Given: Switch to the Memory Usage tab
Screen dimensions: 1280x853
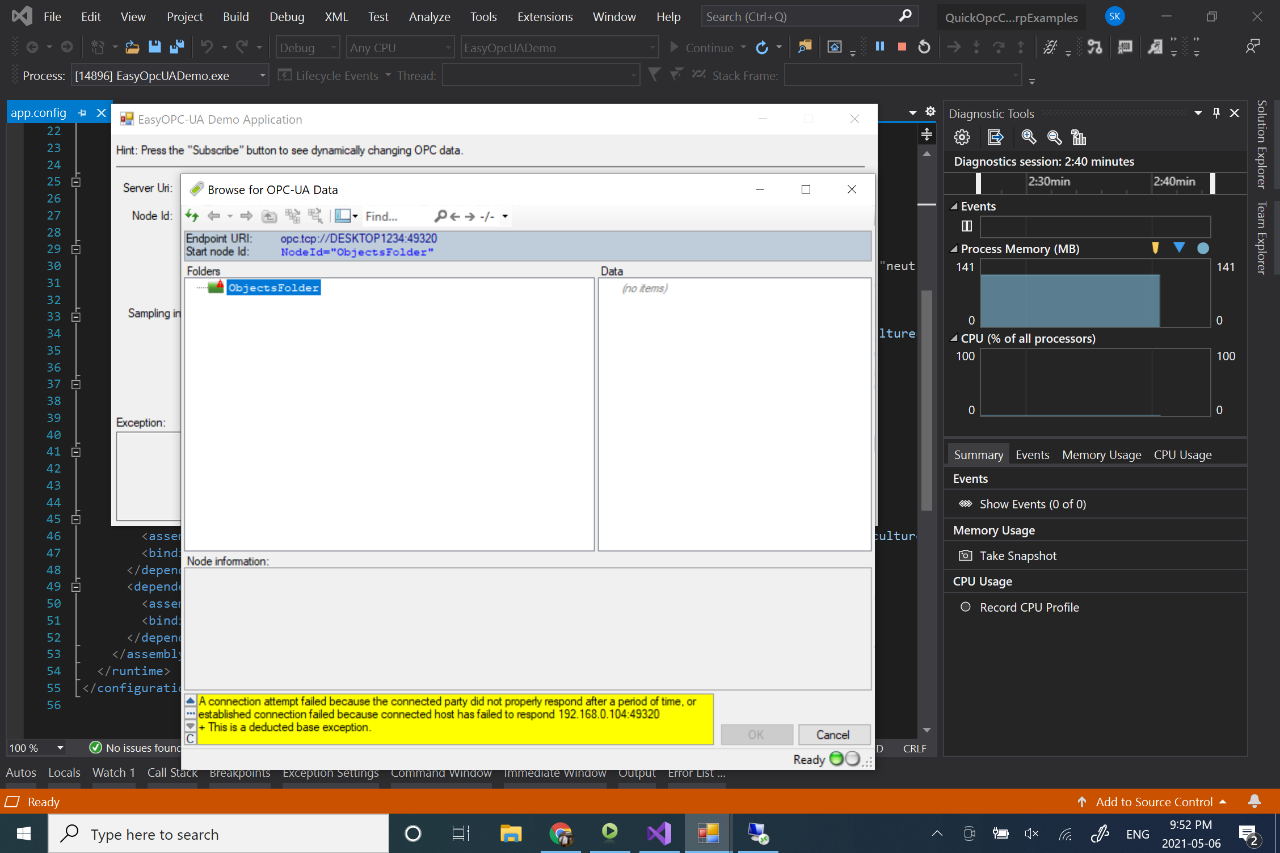Looking at the screenshot, I should [x=1101, y=455].
